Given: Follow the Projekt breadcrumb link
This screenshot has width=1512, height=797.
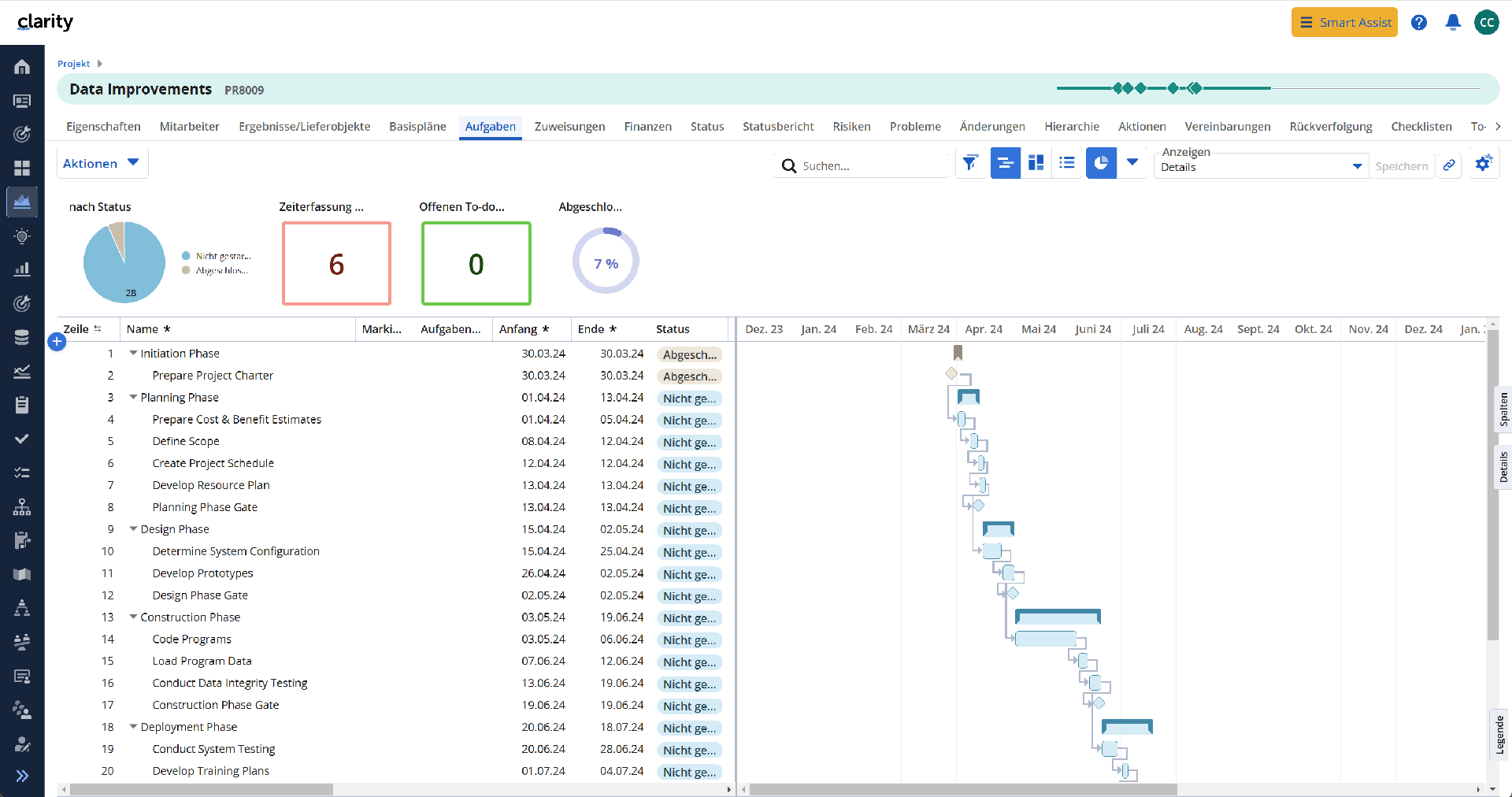Looking at the screenshot, I should pyautogui.click(x=73, y=64).
